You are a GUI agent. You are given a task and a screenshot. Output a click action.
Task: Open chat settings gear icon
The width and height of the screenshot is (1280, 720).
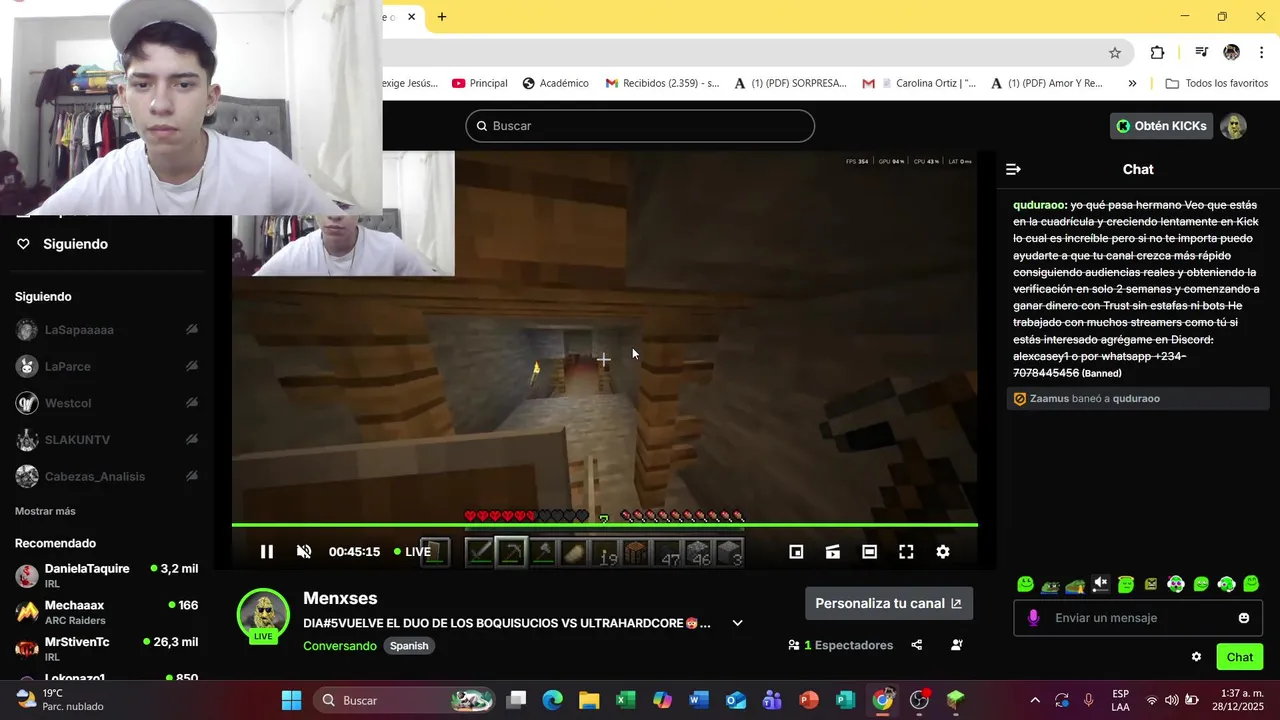1196,657
